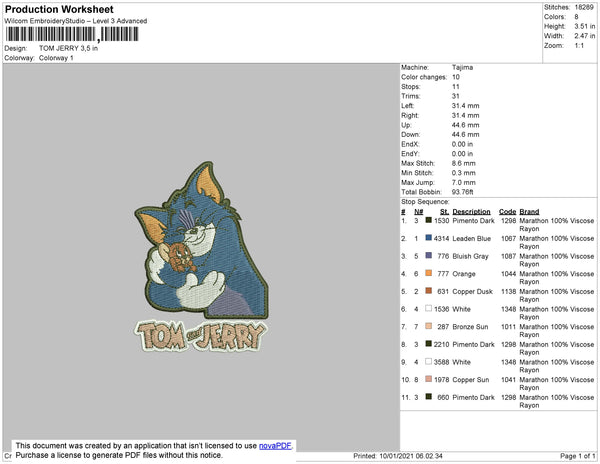The height and width of the screenshot is (464, 600).
Task: Click the Machine value 'Tajima'
Action: pyautogui.click(x=462, y=67)
